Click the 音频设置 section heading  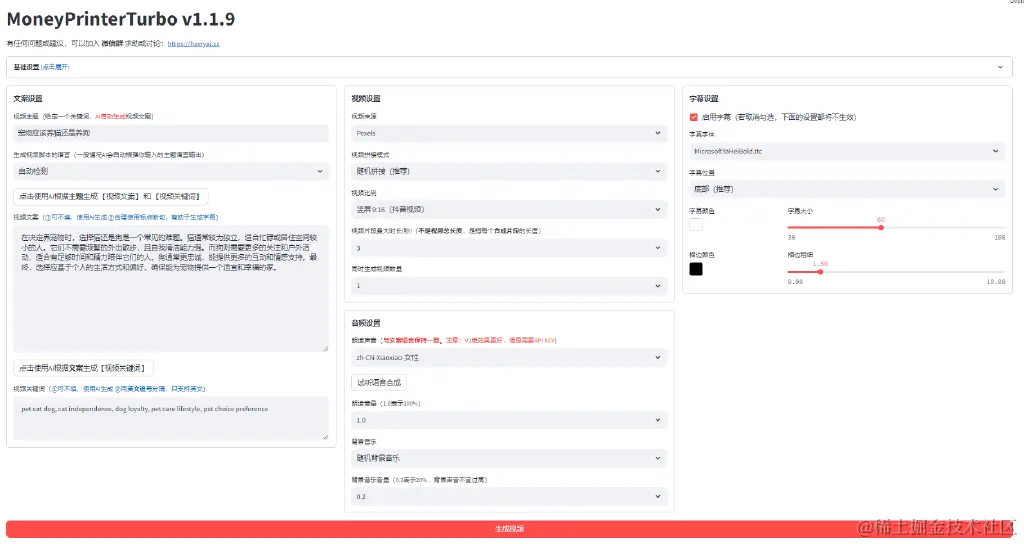366,323
